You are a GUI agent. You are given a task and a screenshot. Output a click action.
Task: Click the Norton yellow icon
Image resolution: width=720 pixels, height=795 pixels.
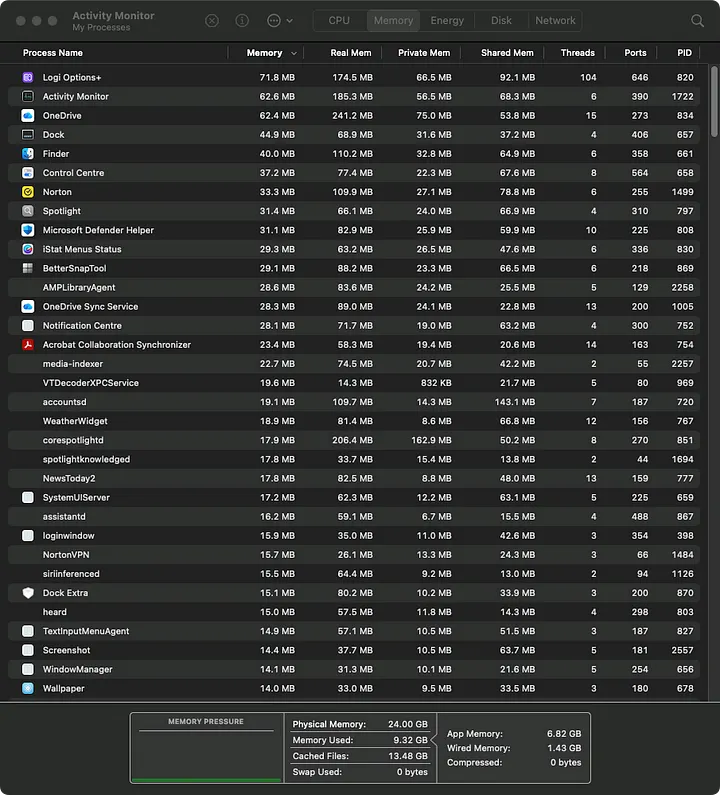tap(28, 192)
